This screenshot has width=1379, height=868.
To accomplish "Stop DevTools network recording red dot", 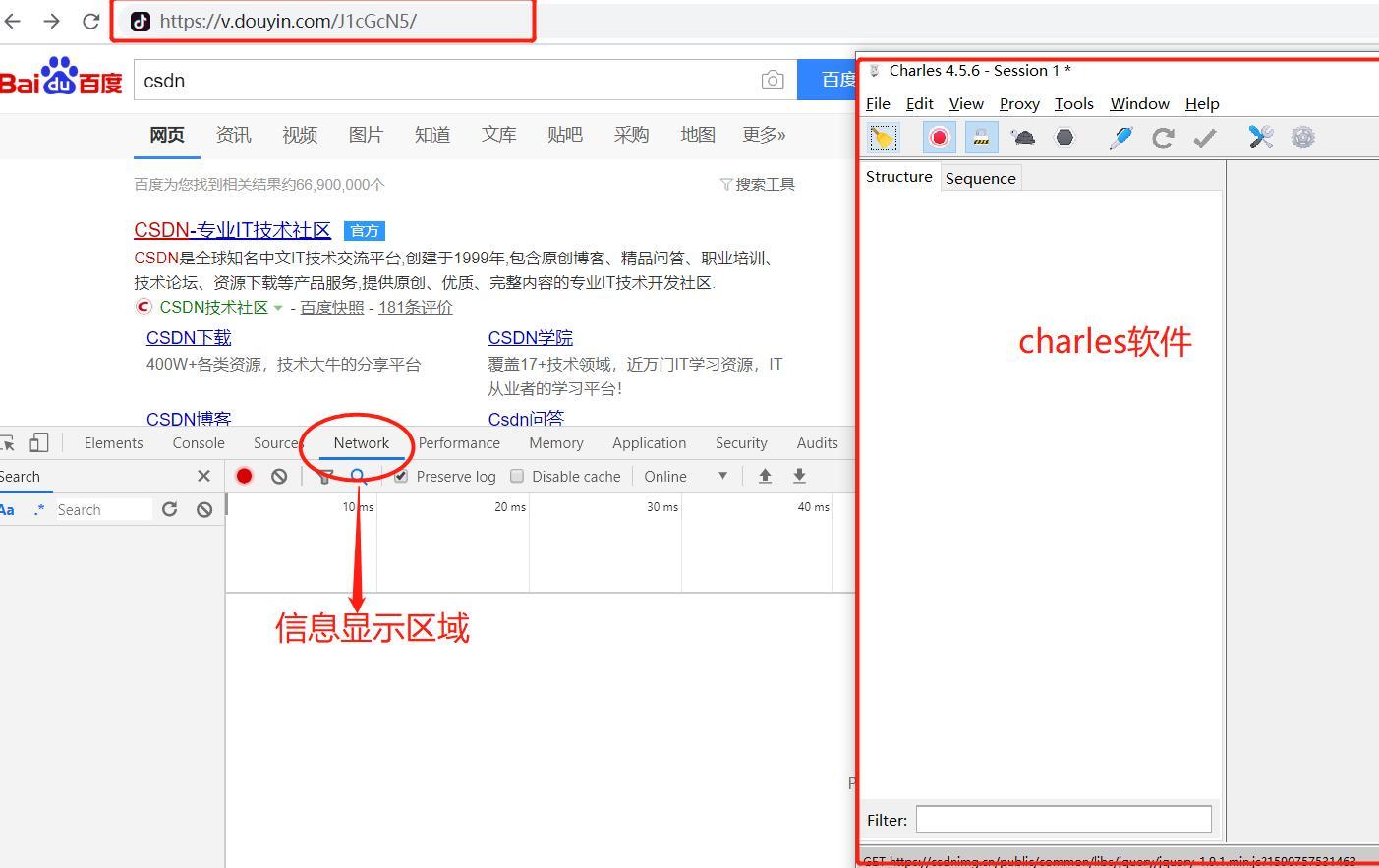I will click(244, 476).
